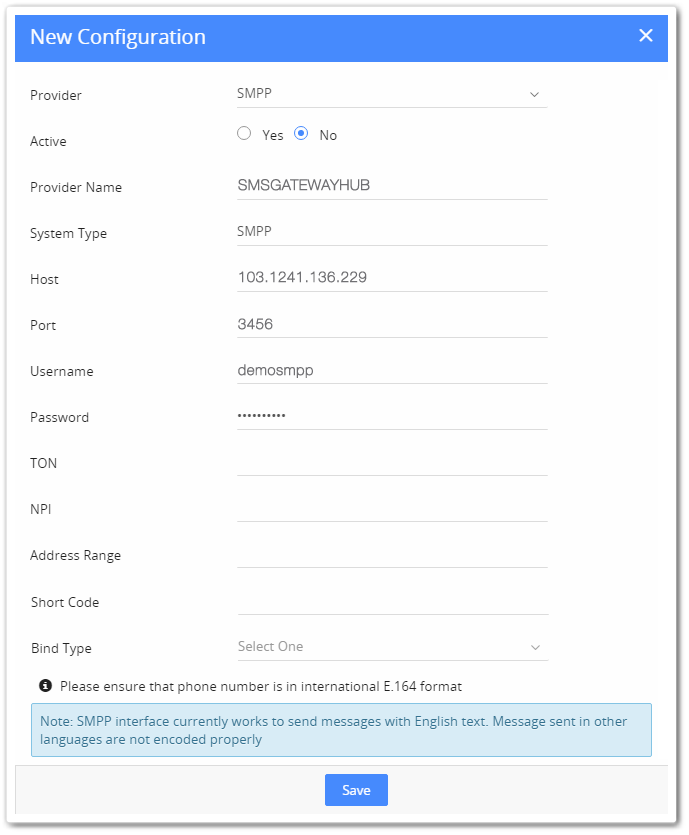Screen dimensions: 689x835
Task: Click into the Password field
Action: [x=392, y=415]
